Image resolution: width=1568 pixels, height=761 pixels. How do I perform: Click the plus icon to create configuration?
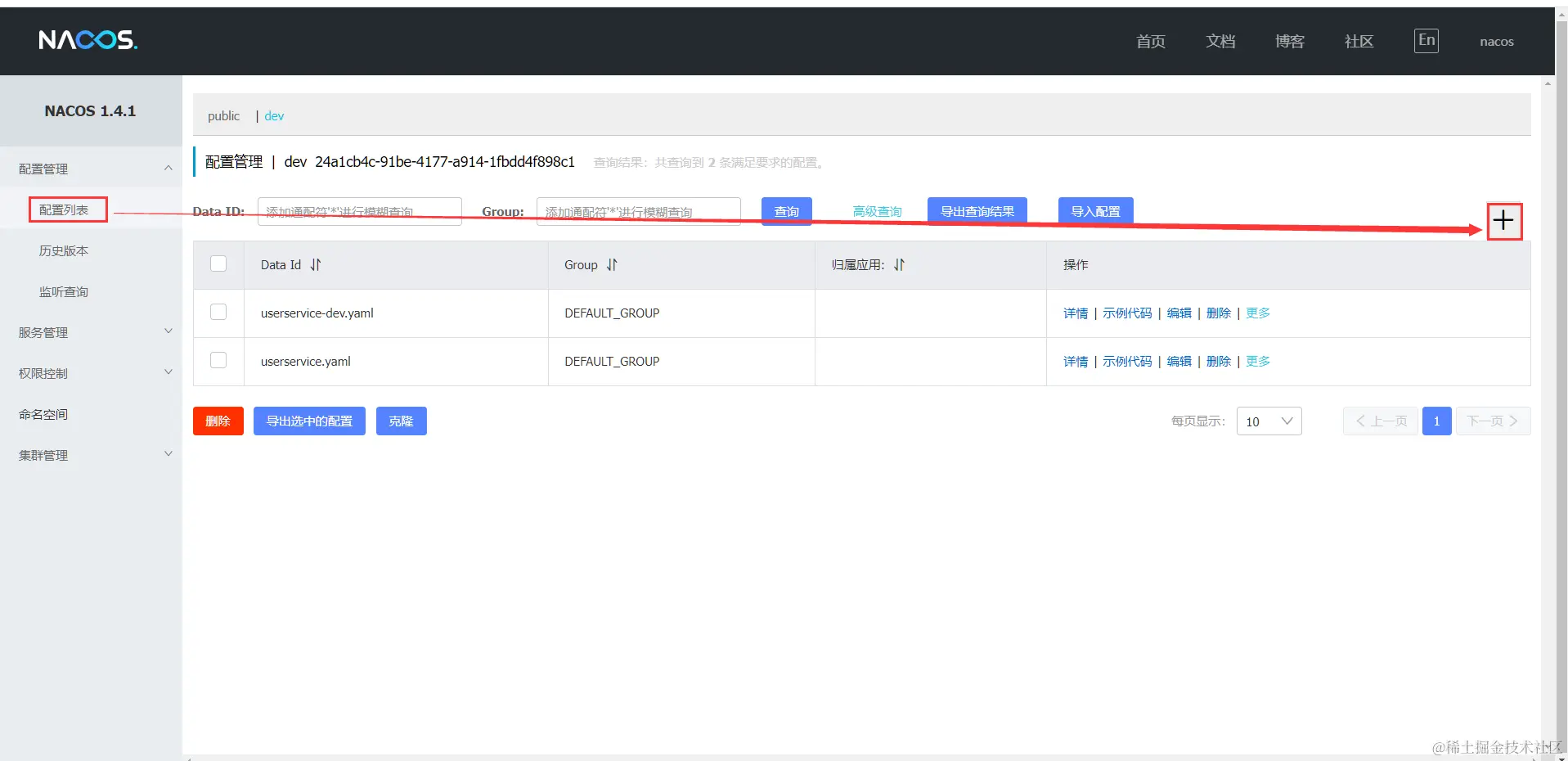[x=1503, y=220]
